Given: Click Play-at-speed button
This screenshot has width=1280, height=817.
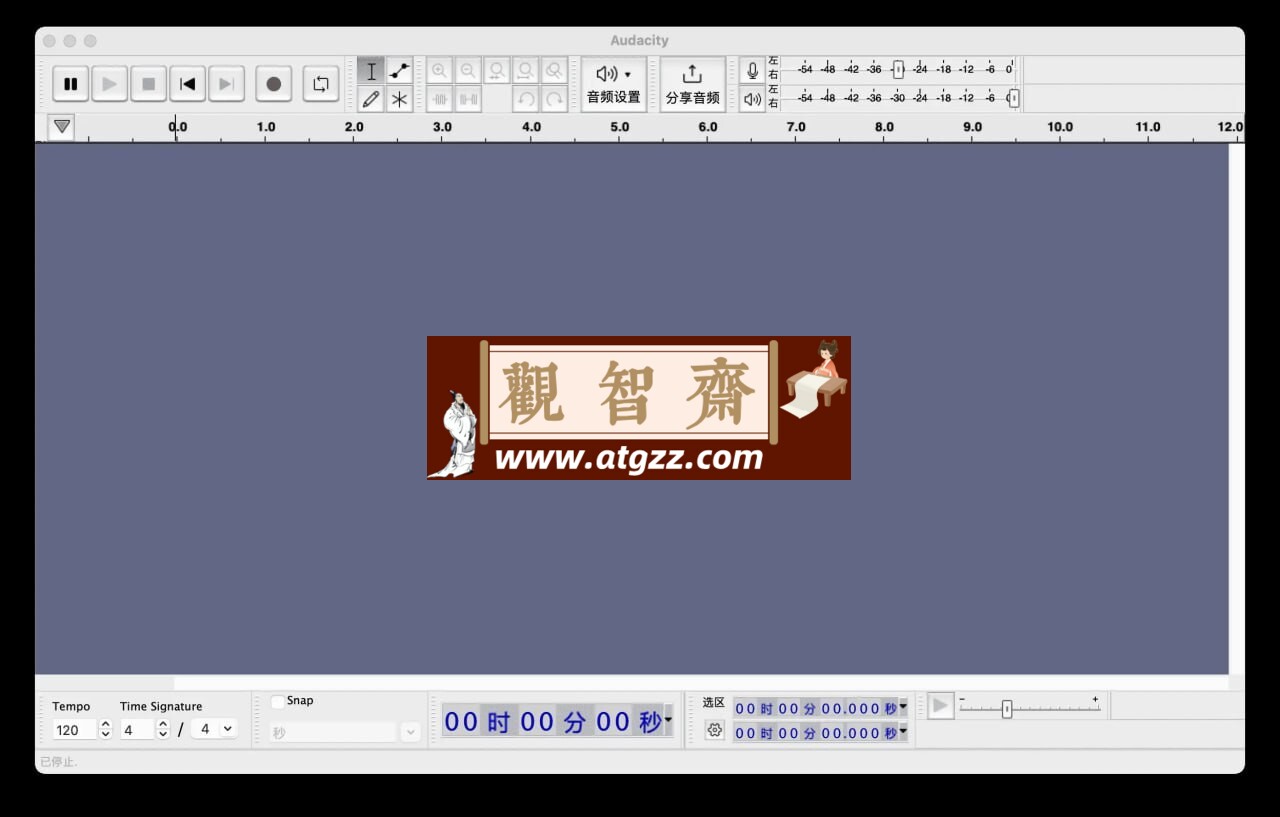Looking at the screenshot, I should (x=941, y=706).
